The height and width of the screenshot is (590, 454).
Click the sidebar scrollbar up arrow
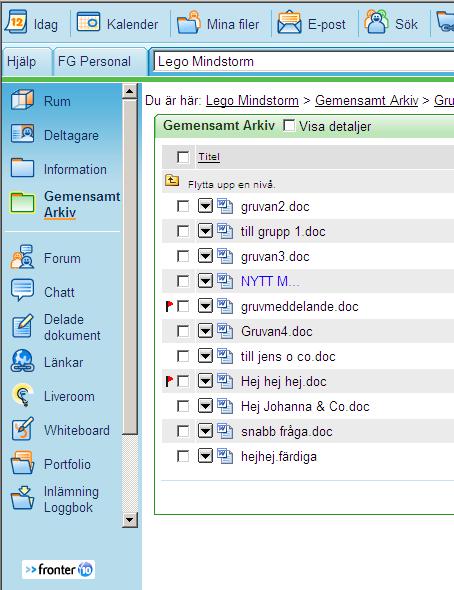click(x=129, y=91)
